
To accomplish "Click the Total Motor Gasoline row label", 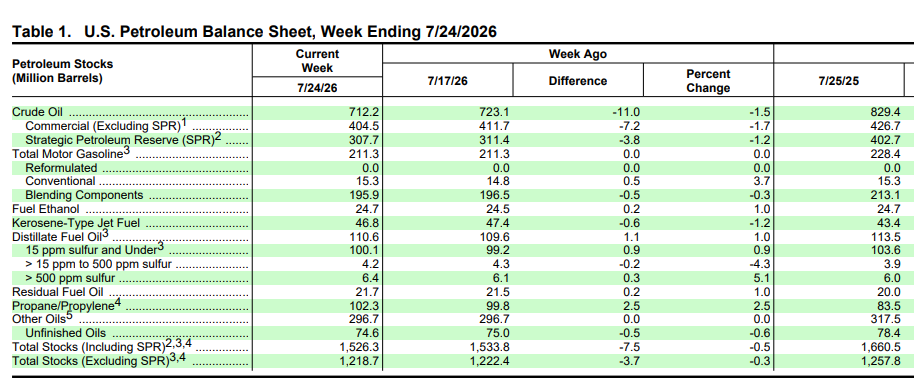I will click(70, 153).
